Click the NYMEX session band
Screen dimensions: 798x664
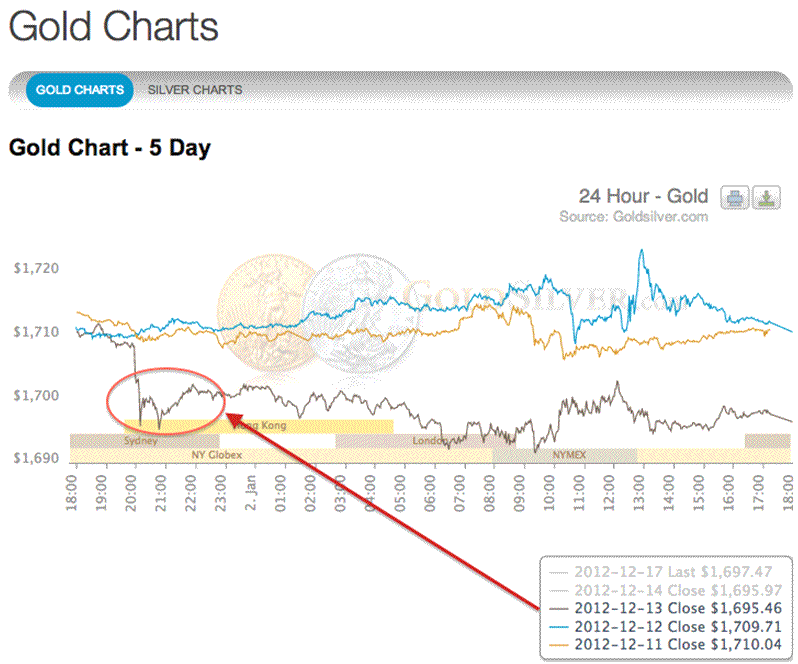click(x=567, y=454)
